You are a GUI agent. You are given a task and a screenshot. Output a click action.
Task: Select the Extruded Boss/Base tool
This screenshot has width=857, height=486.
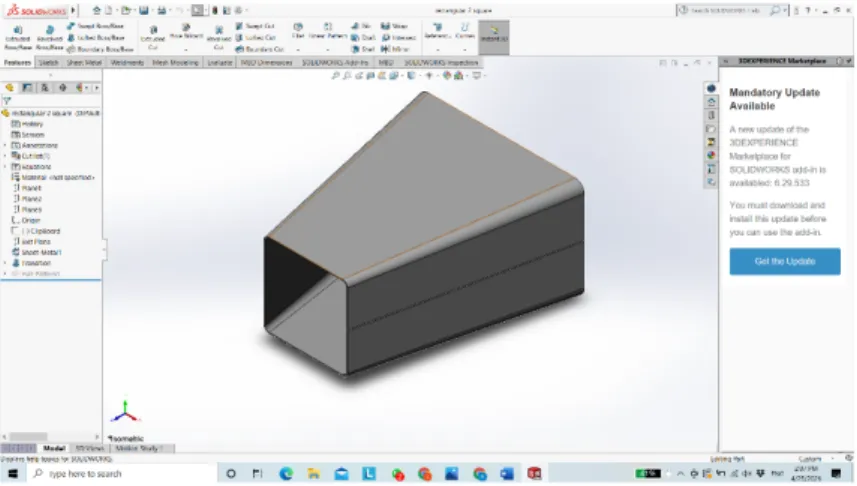click(x=17, y=38)
